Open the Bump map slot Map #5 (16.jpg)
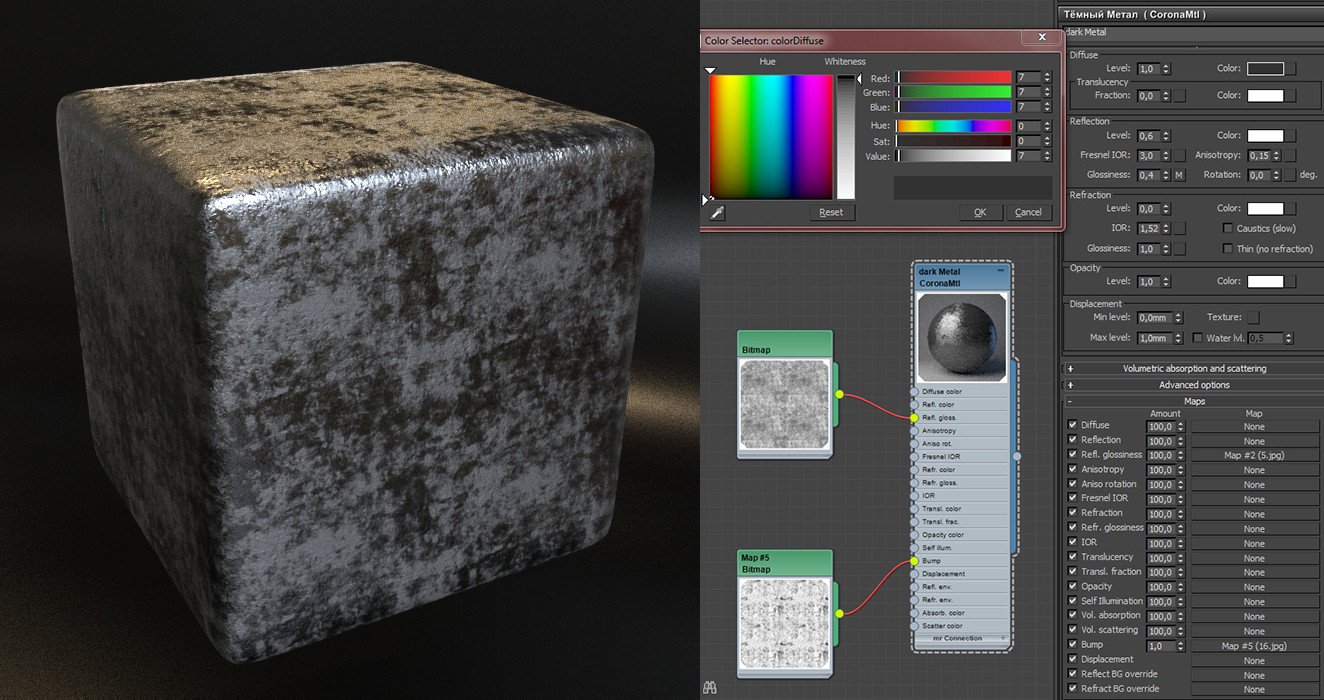 point(1254,646)
